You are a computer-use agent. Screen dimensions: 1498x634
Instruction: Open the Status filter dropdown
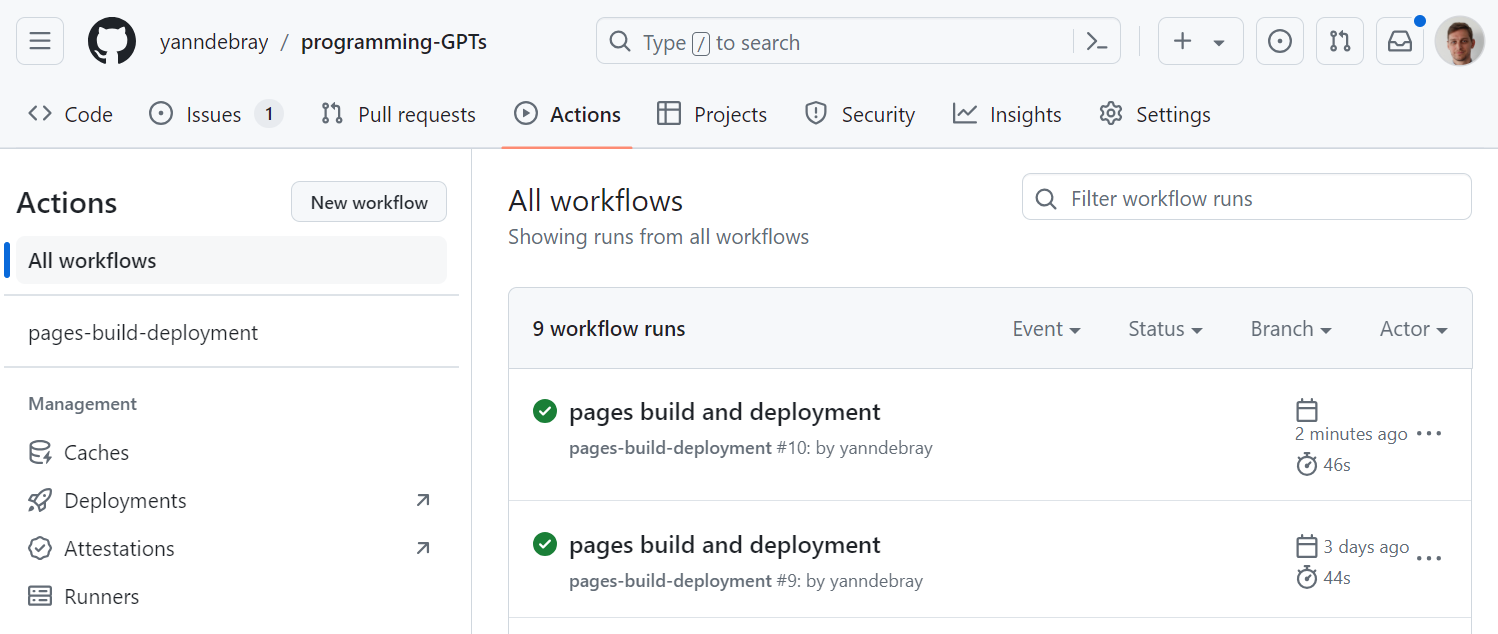1165,329
